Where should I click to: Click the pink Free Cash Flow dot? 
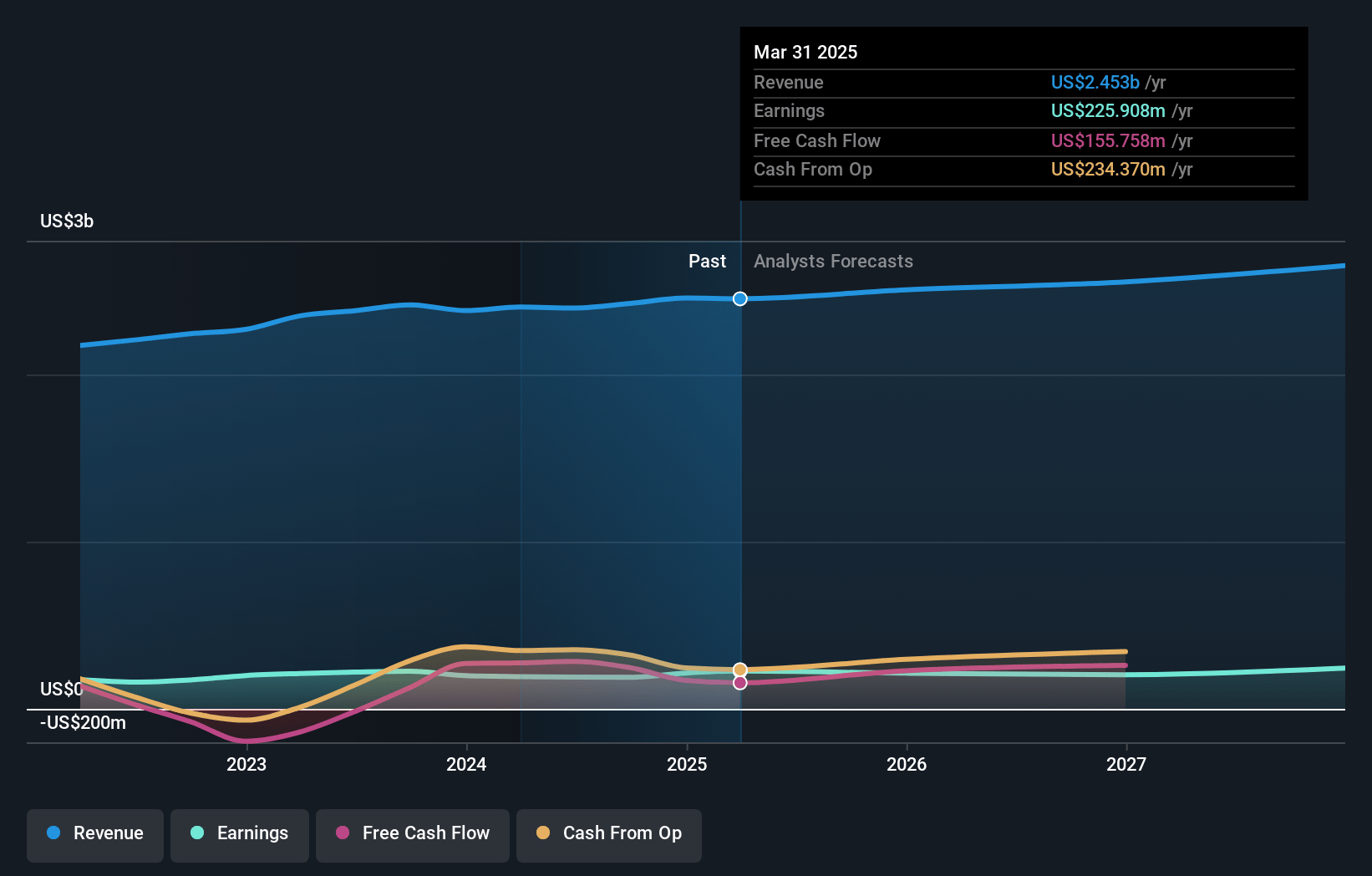343,833
